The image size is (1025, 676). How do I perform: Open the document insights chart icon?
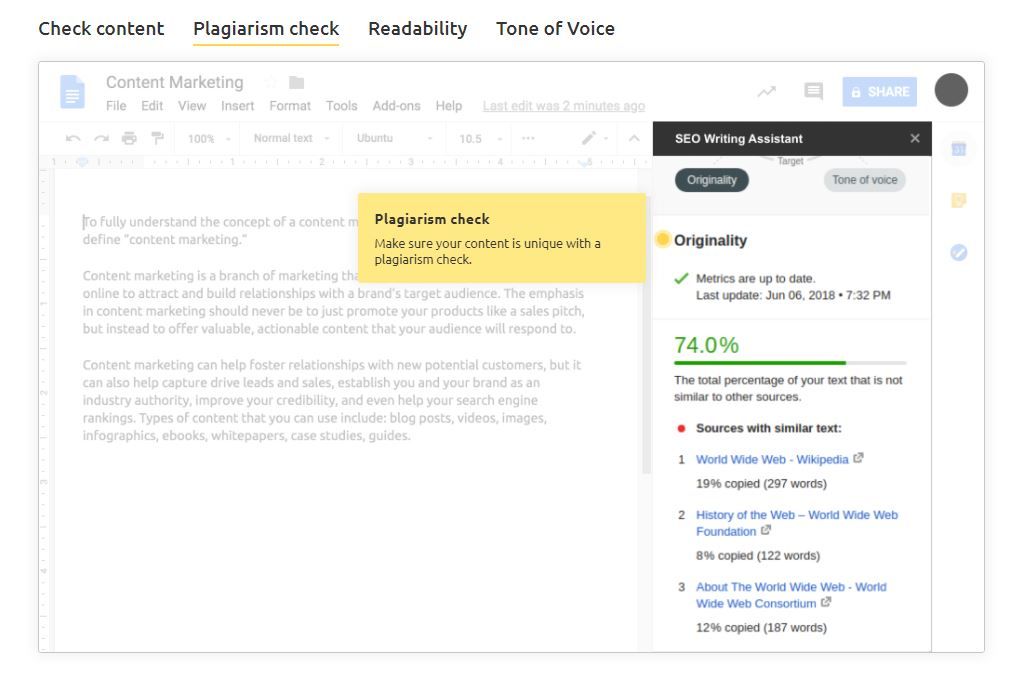(767, 90)
